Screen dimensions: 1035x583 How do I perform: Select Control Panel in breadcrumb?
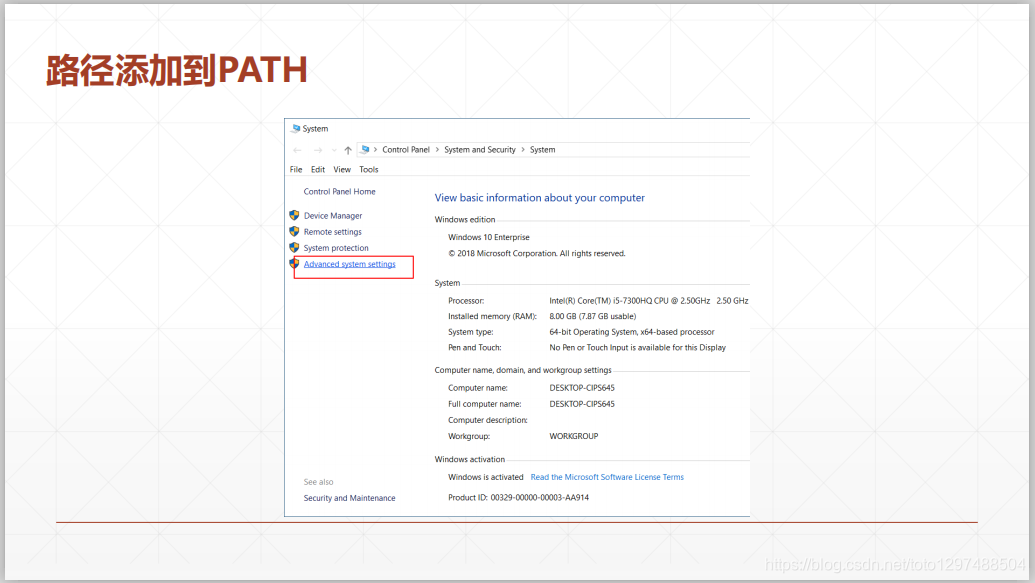(x=406, y=150)
